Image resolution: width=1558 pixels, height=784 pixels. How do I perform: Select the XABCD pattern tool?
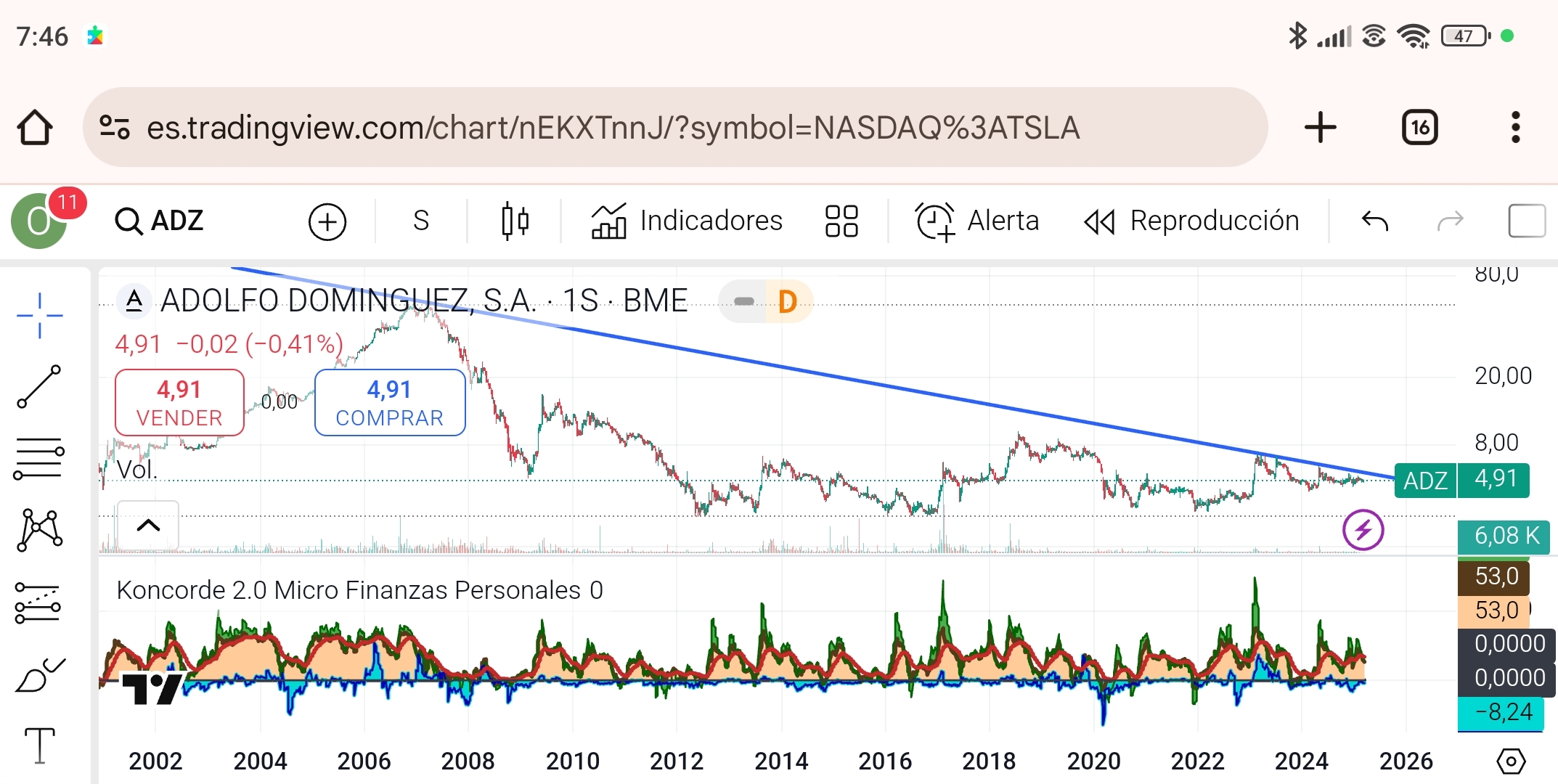pos(39,530)
